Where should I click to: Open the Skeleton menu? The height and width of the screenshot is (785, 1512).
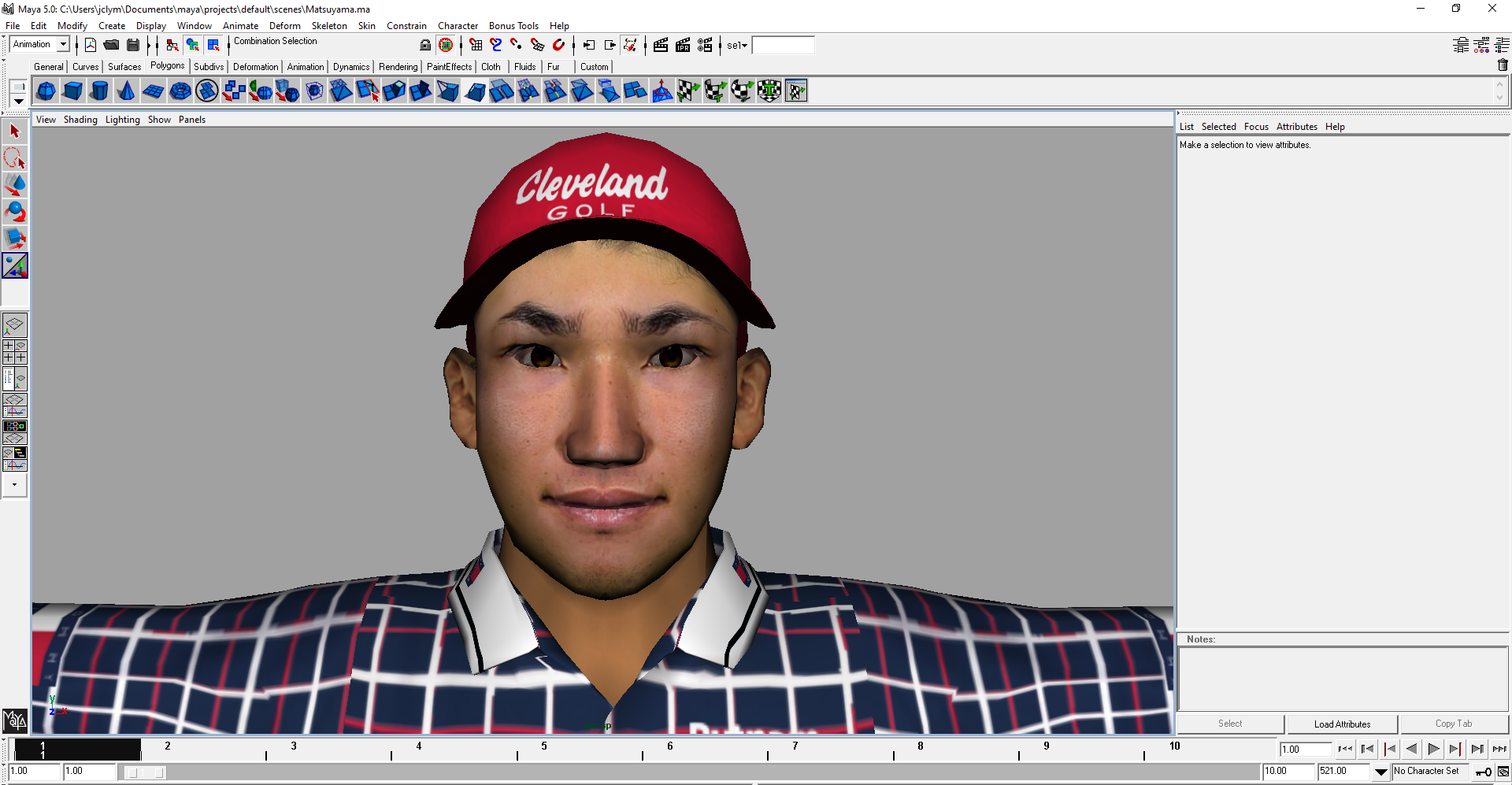click(329, 26)
